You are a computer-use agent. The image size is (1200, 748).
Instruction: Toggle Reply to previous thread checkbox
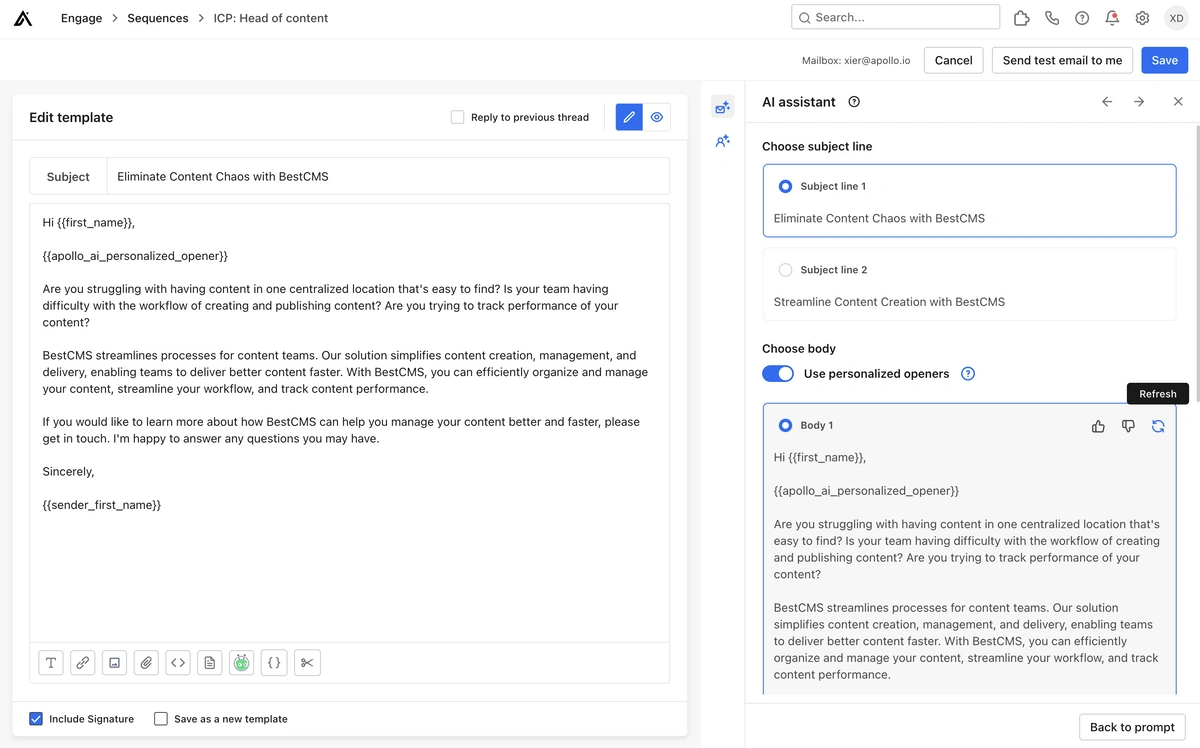coord(458,117)
